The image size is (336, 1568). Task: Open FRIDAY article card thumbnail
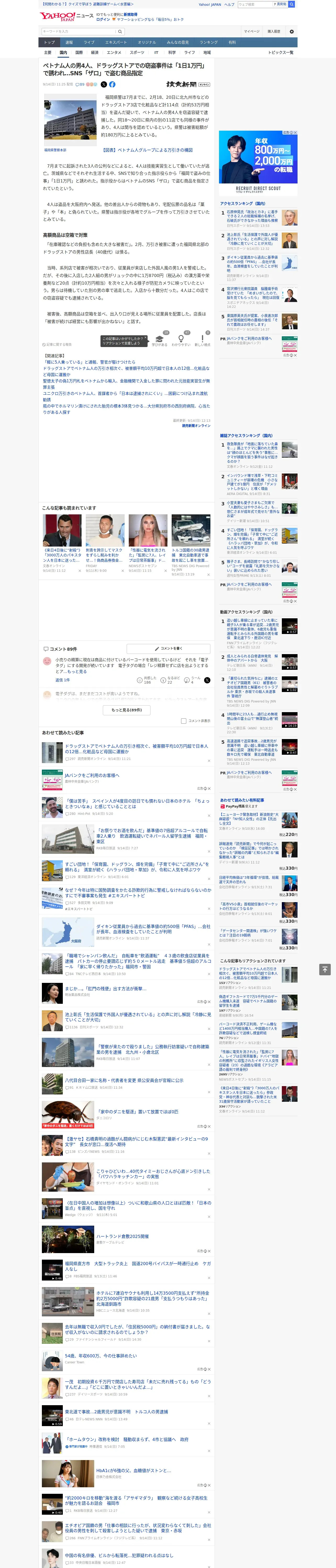[x=105, y=530]
